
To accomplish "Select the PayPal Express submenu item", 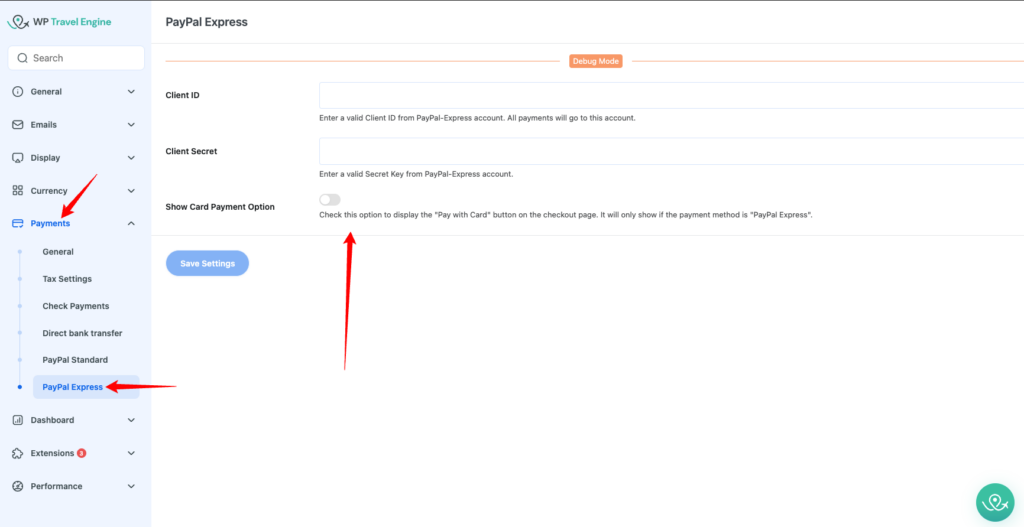I will (x=86, y=387).
